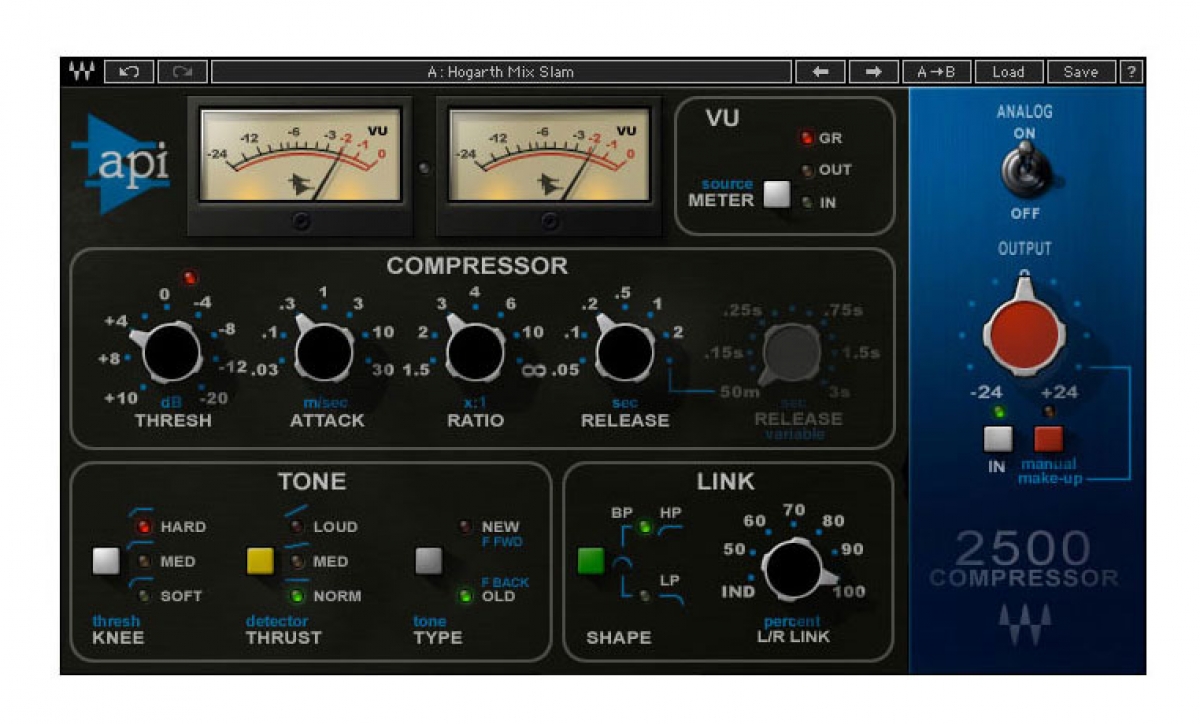Open the Load menu
The height and width of the screenshot is (724, 1200).
tap(1008, 72)
